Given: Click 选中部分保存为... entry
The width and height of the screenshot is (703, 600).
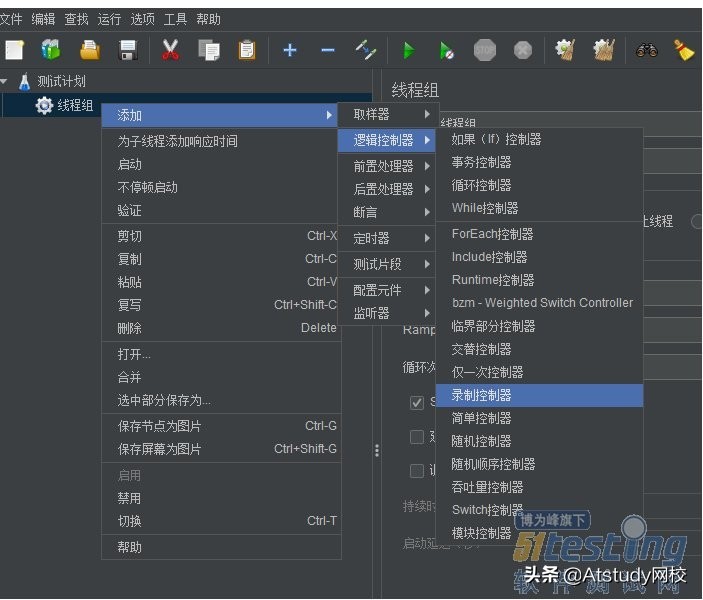Looking at the screenshot, I should (x=220, y=400).
